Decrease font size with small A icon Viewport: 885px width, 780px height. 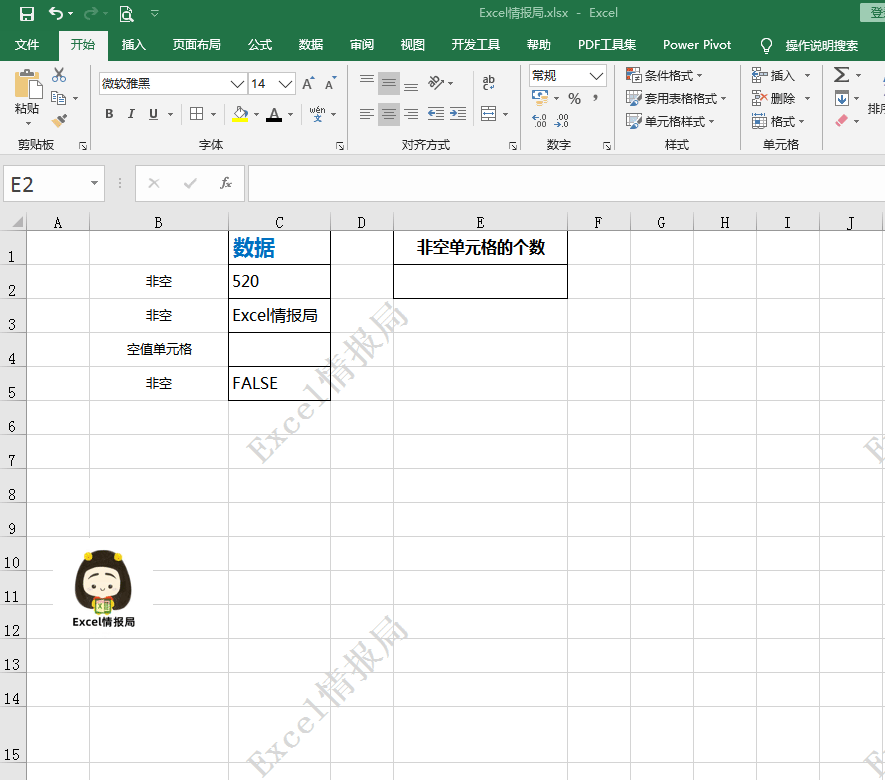331,84
